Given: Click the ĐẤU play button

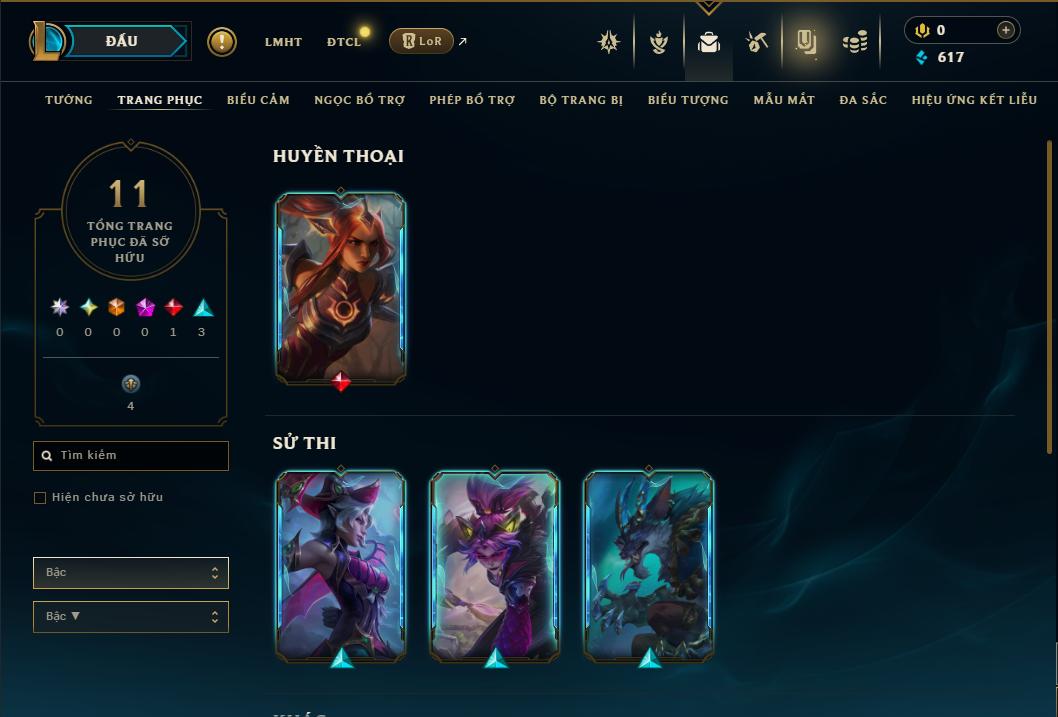Looking at the screenshot, I should pos(122,41).
